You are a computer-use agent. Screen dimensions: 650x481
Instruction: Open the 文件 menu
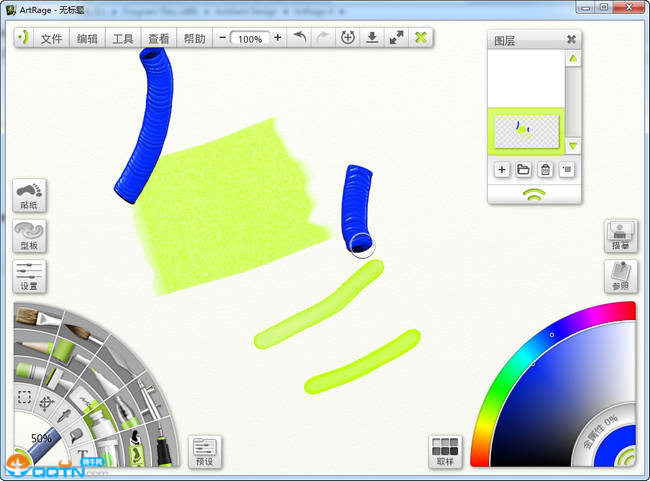51,39
